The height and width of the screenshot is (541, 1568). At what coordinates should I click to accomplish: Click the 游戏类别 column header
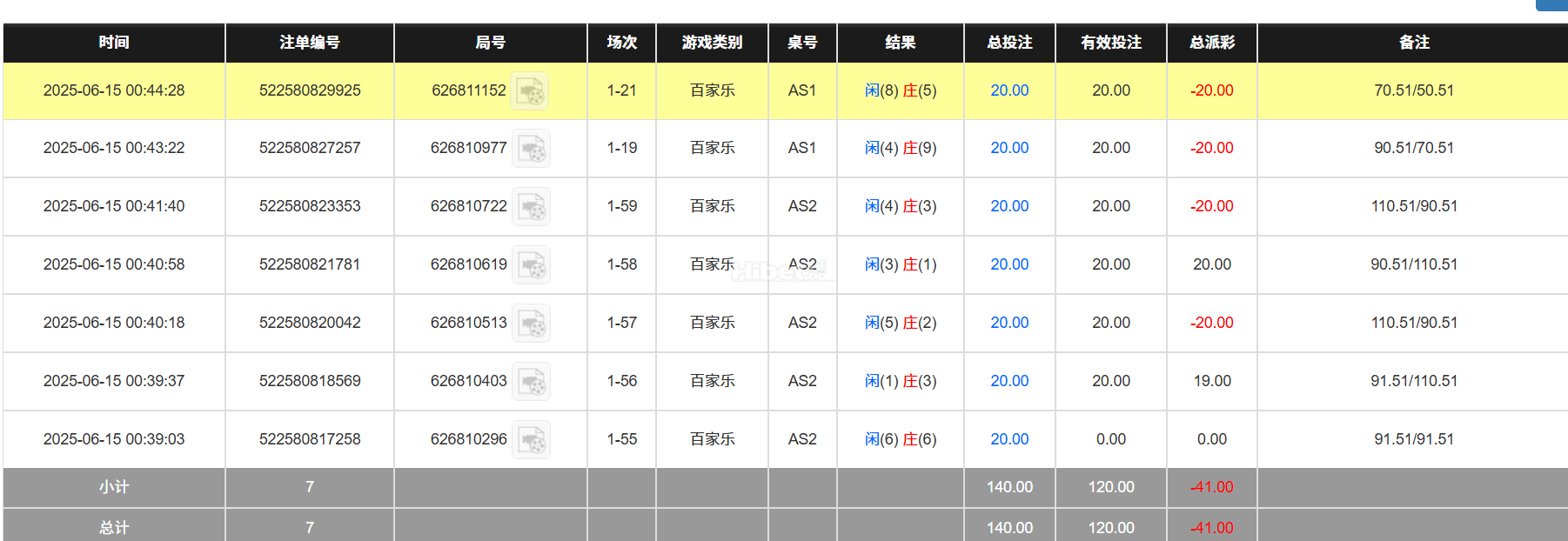click(x=712, y=43)
